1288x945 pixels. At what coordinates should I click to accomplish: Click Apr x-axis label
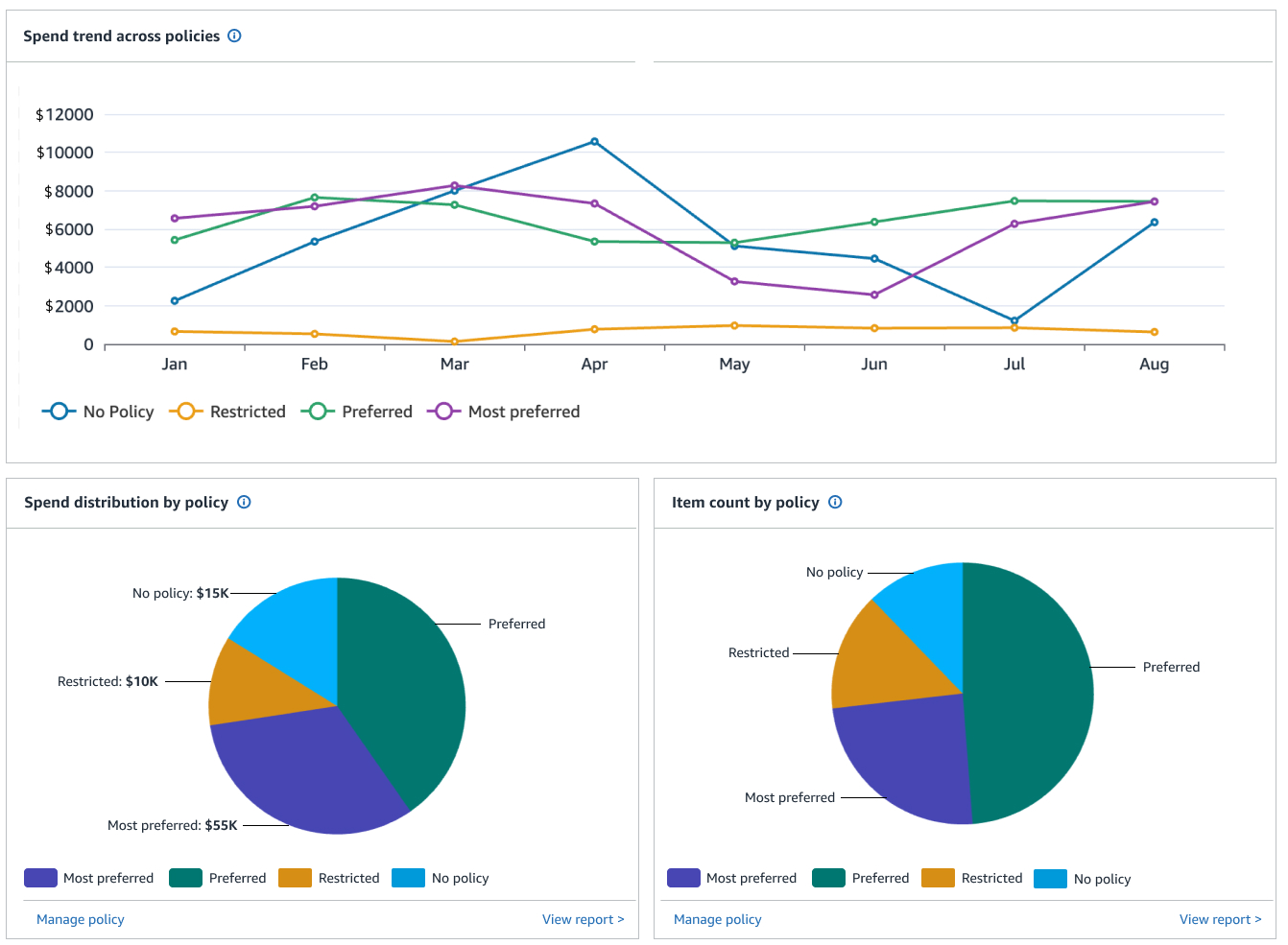point(594,364)
